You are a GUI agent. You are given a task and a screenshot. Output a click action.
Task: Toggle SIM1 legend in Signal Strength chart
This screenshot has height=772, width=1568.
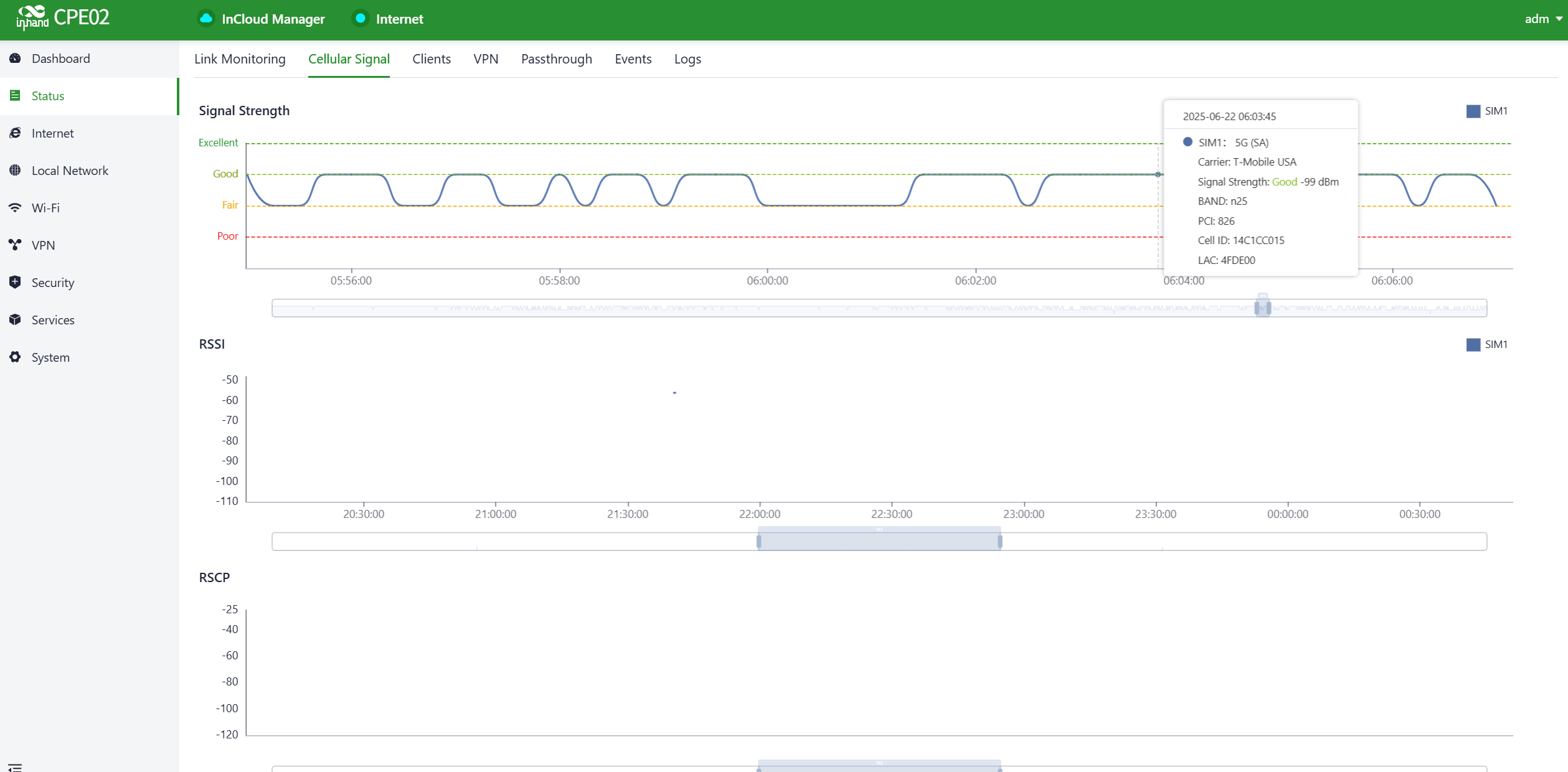tap(1486, 111)
